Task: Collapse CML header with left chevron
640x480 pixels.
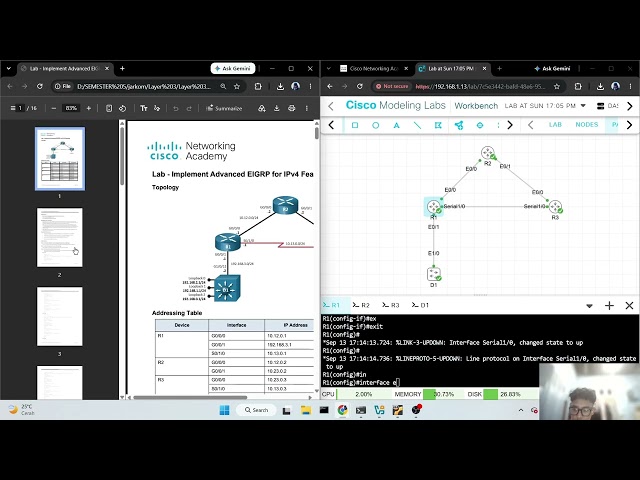Action: click(x=331, y=106)
